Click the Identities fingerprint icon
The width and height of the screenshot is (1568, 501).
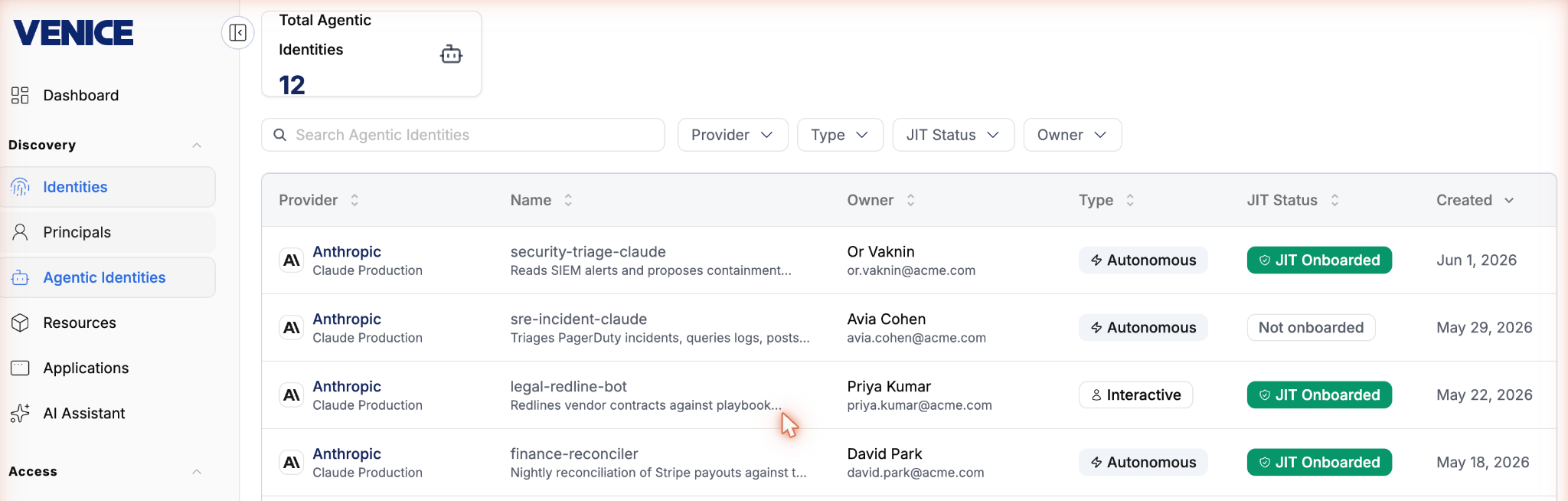[20, 187]
